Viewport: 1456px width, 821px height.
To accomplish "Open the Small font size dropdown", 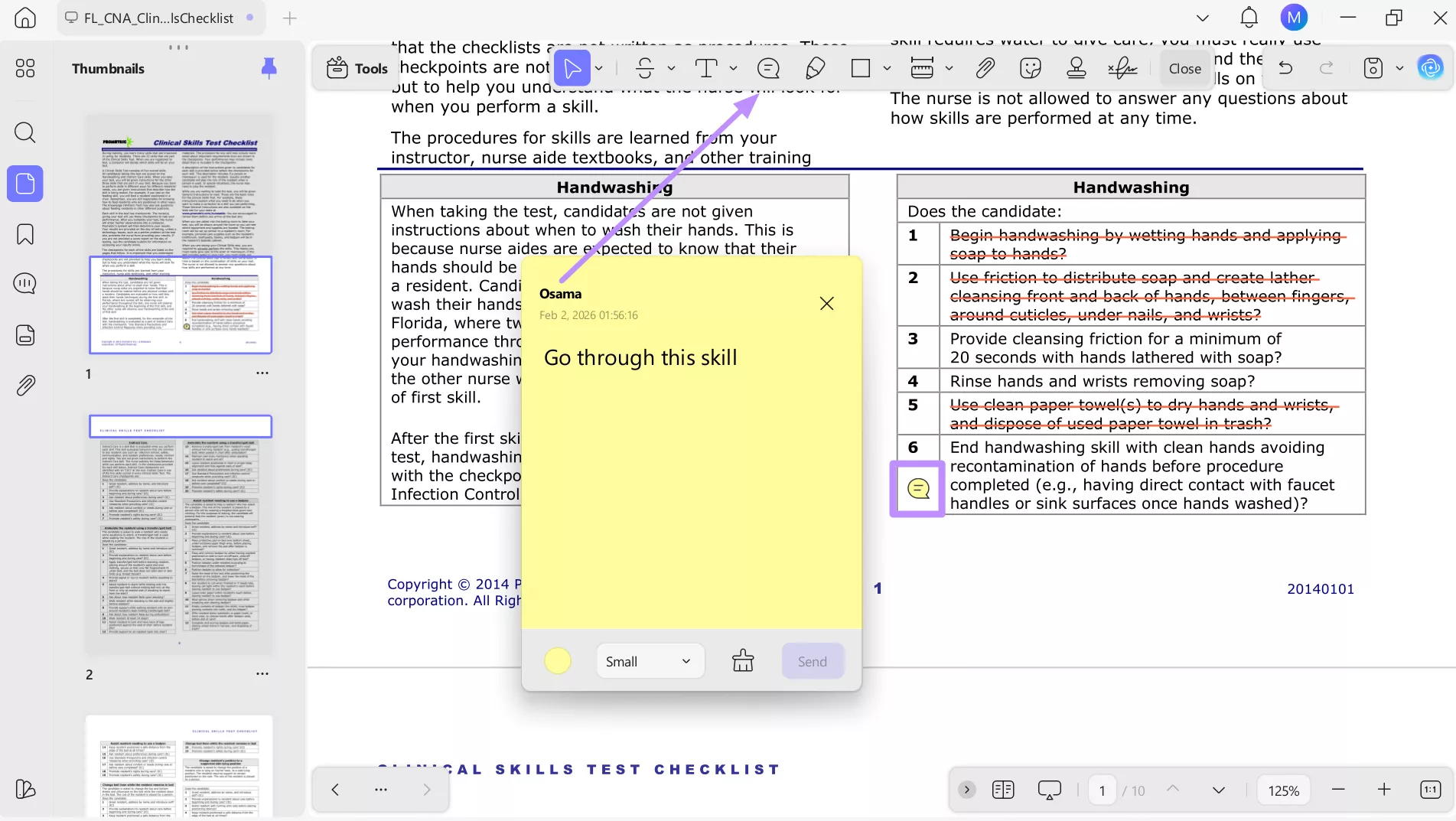I will point(649,661).
